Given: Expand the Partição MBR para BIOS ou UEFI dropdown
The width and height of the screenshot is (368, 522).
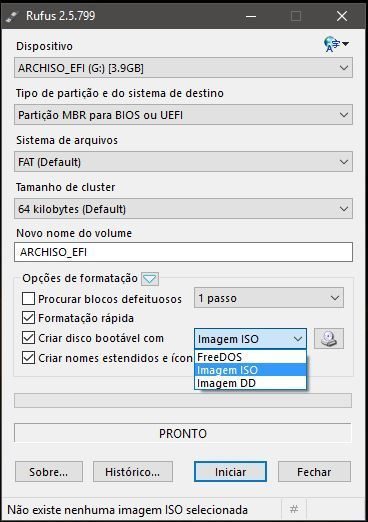Looking at the screenshot, I should 183,115.
